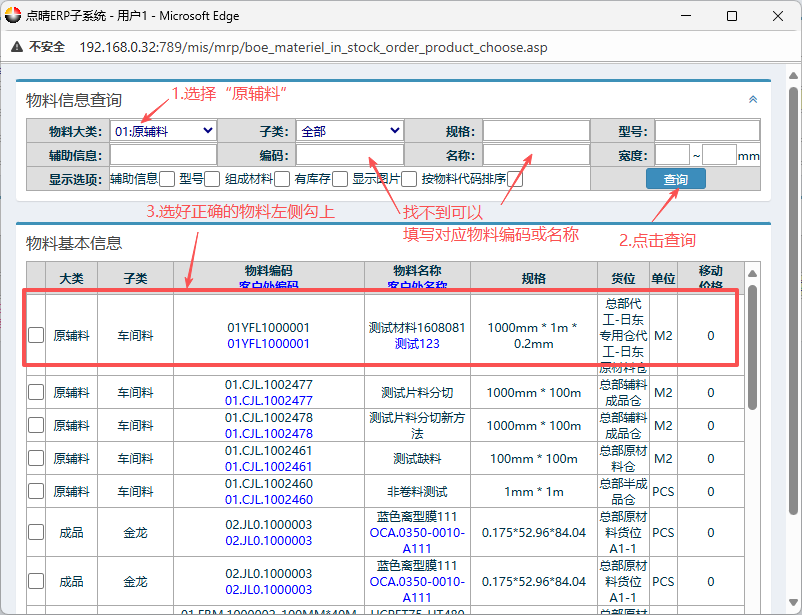Open the 子类 dropdown
This screenshot has width=802, height=615.
[350, 131]
